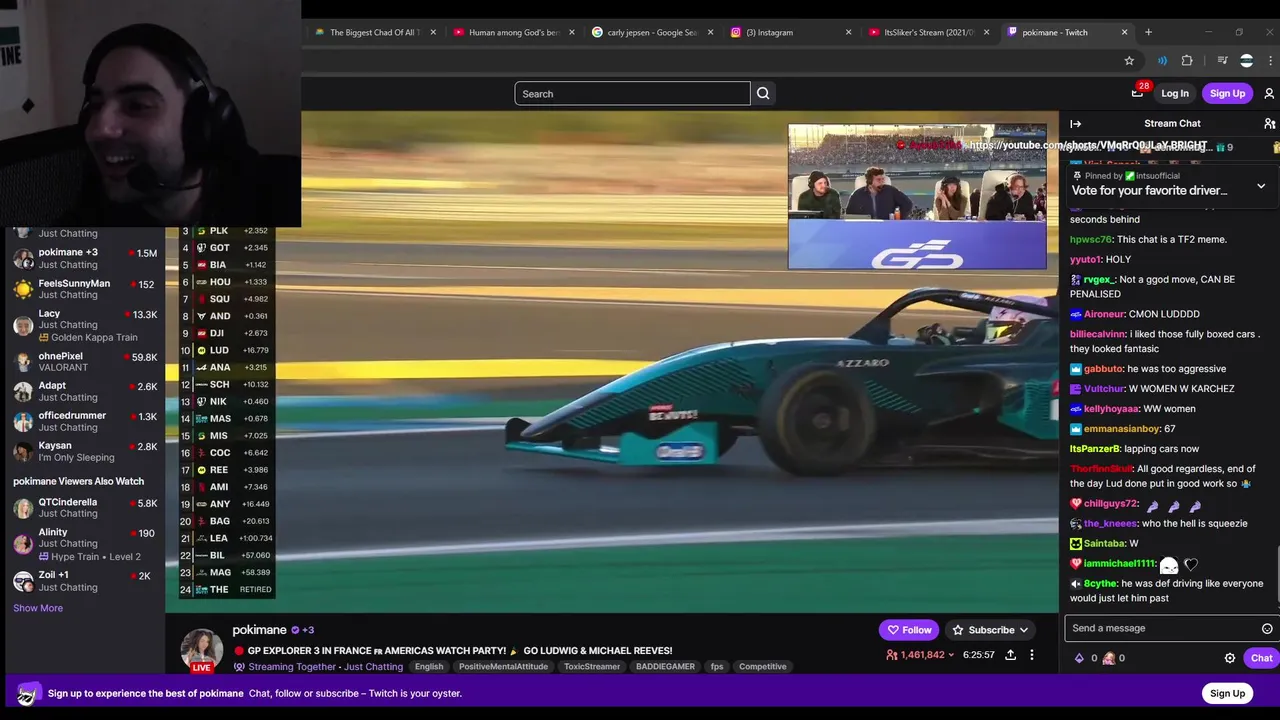Screen dimensions: 1280x720
Task: Open the user account menu icon
Action: pos(1269,94)
